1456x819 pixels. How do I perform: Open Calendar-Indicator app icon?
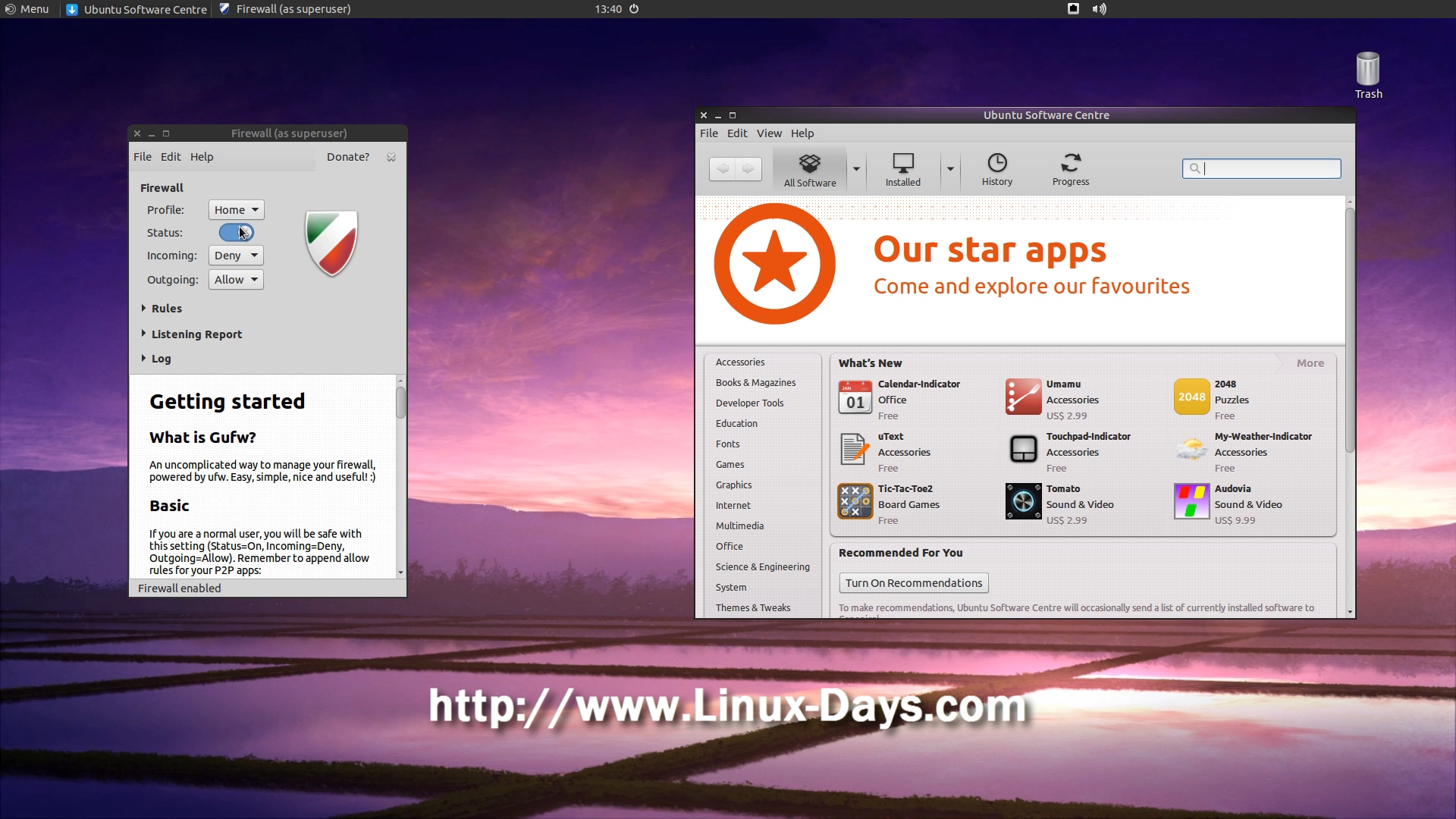tap(855, 397)
